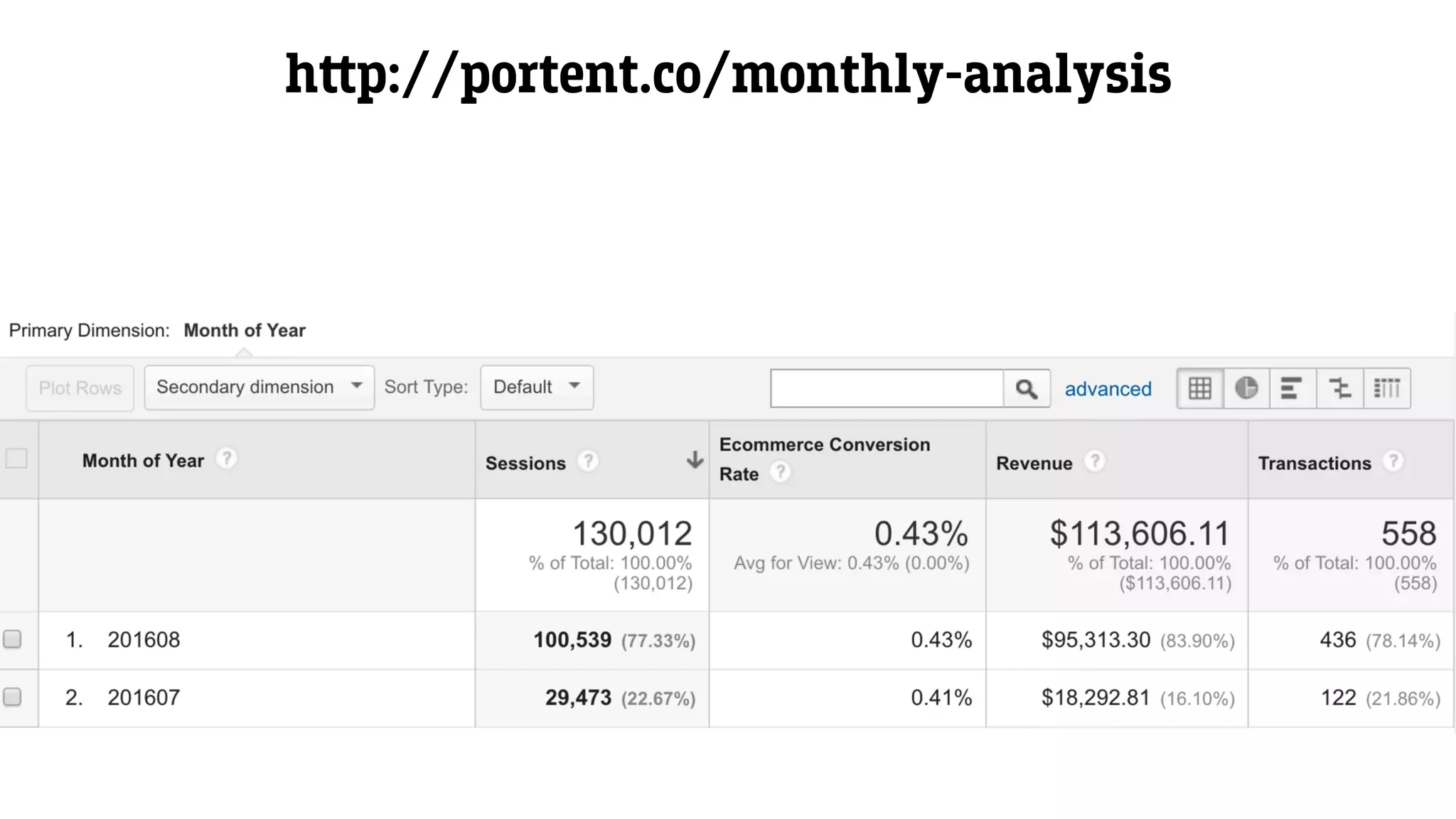The width and height of the screenshot is (1456, 819).
Task: Click the portent.co/monthly-analysis URL title
Action: click(x=728, y=74)
